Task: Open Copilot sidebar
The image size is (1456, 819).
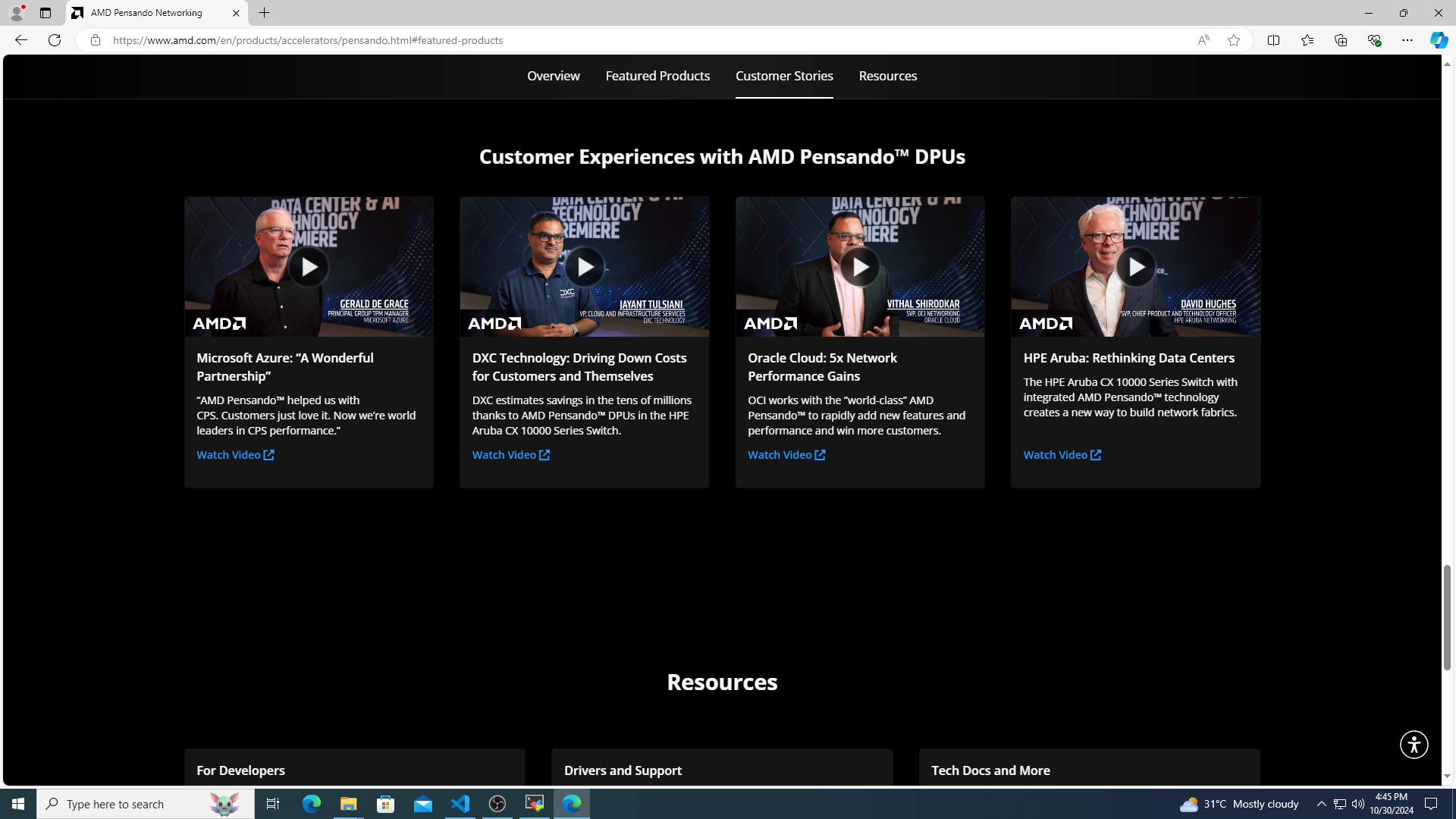Action: tap(1439, 40)
